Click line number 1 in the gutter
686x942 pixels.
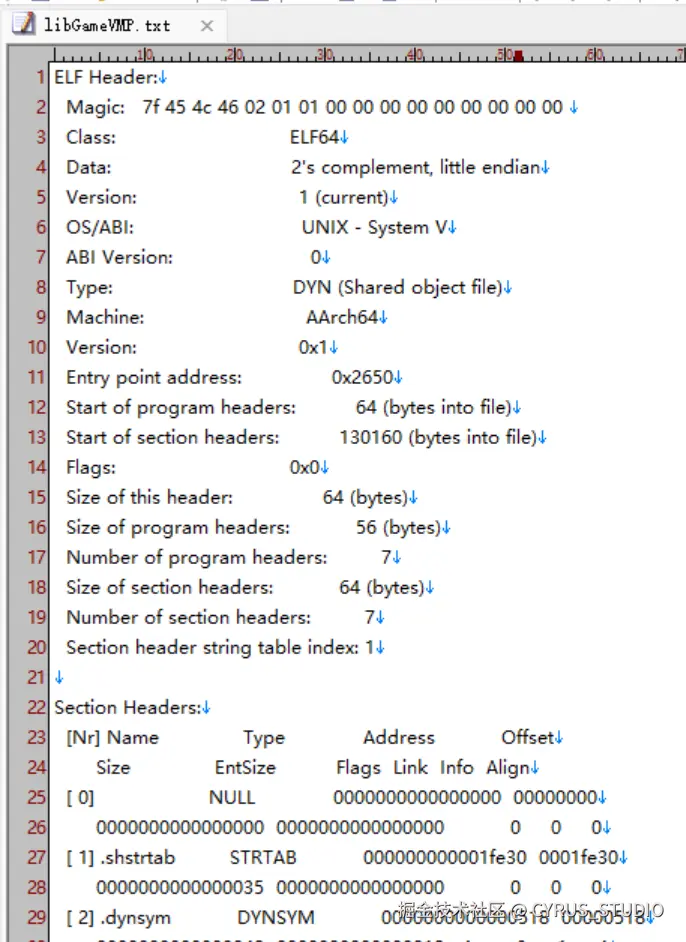[x=40, y=77]
